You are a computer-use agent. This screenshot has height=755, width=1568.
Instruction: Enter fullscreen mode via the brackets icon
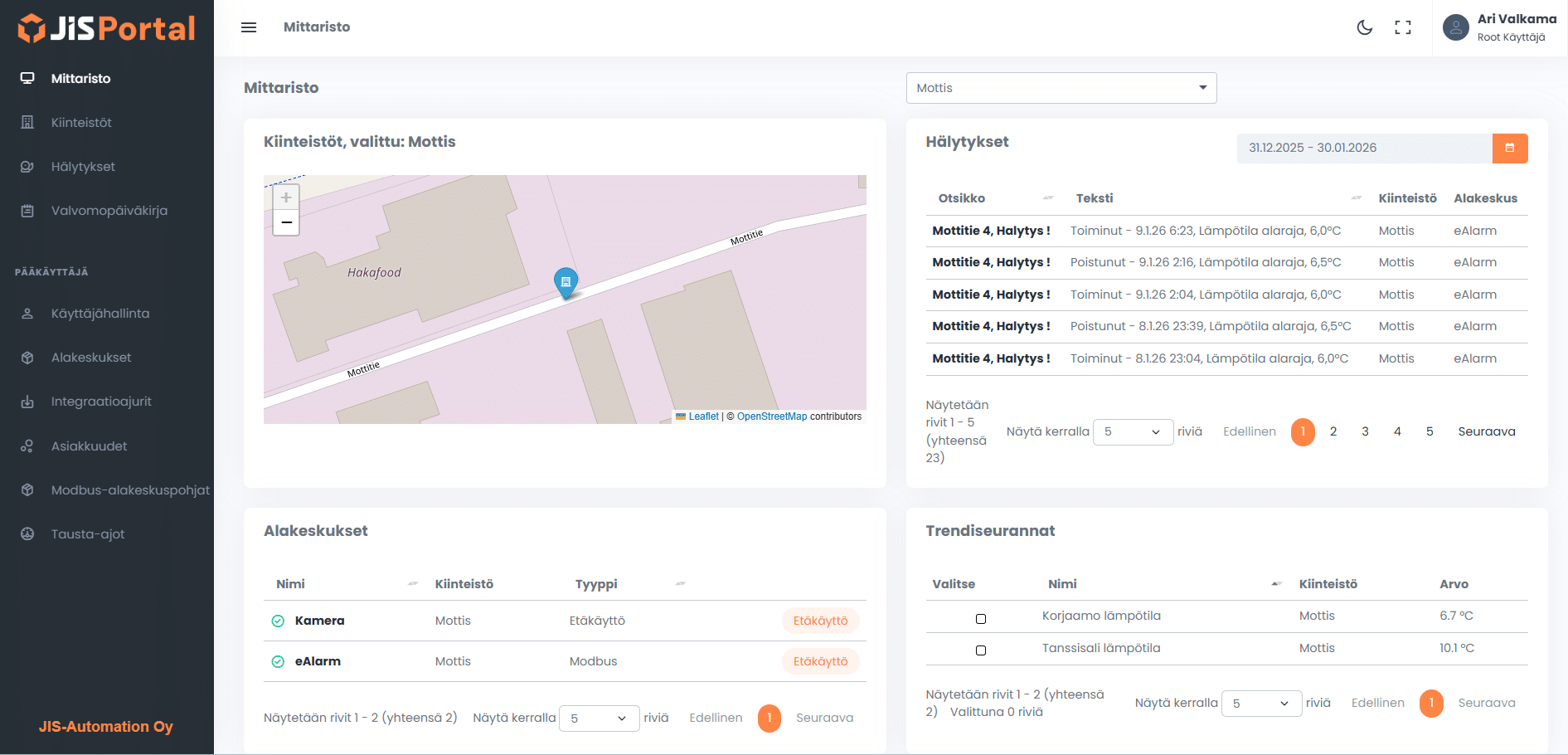[1402, 27]
